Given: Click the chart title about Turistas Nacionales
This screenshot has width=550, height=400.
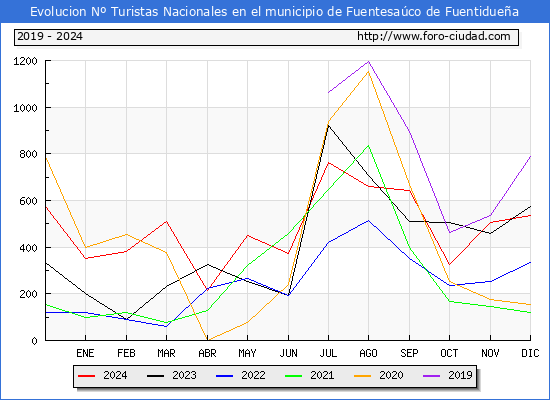Looking at the screenshot, I should 274,12.
